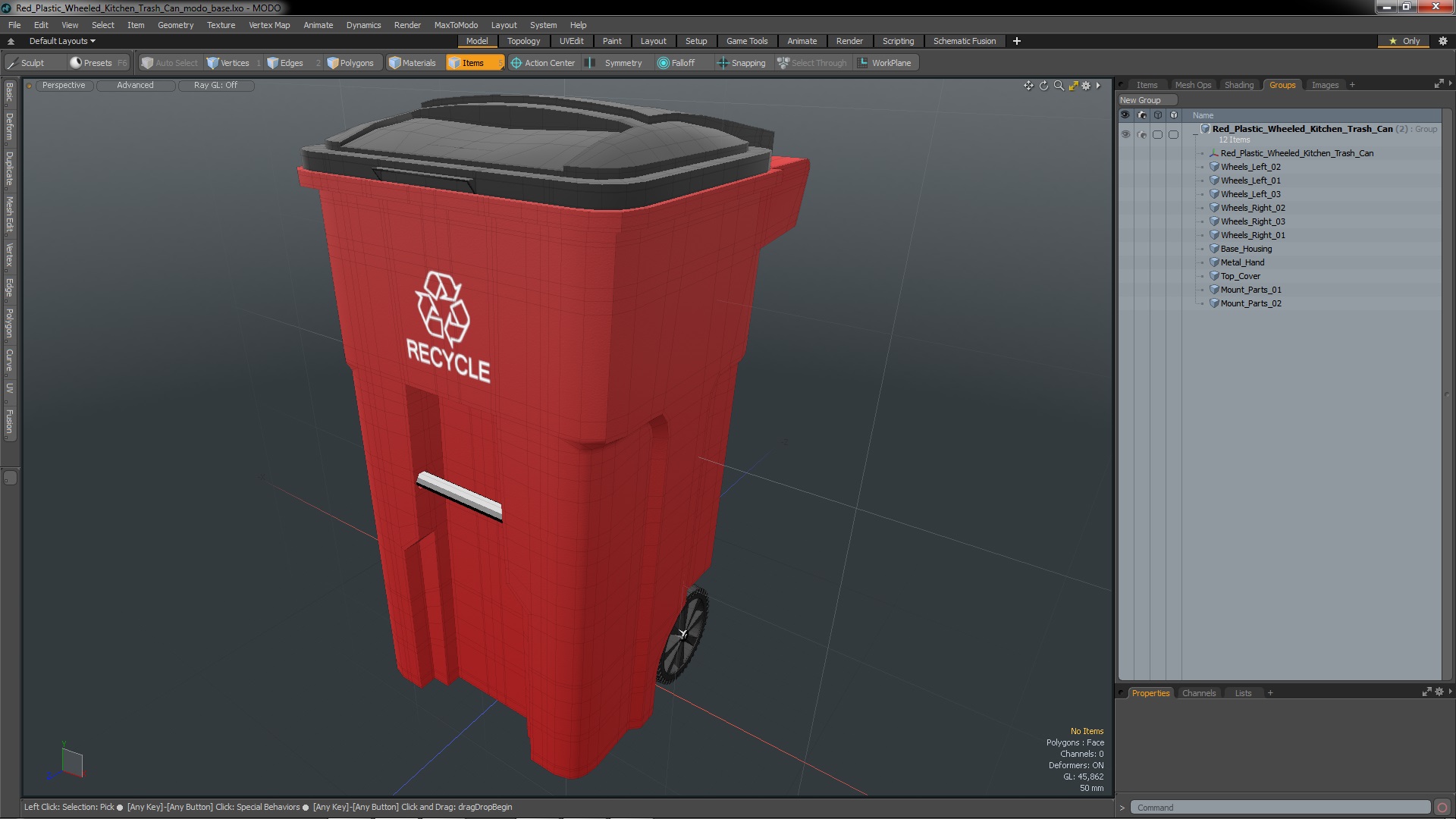Add new tab beside Images
The width and height of the screenshot is (1456, 819).
point(1352,85)
